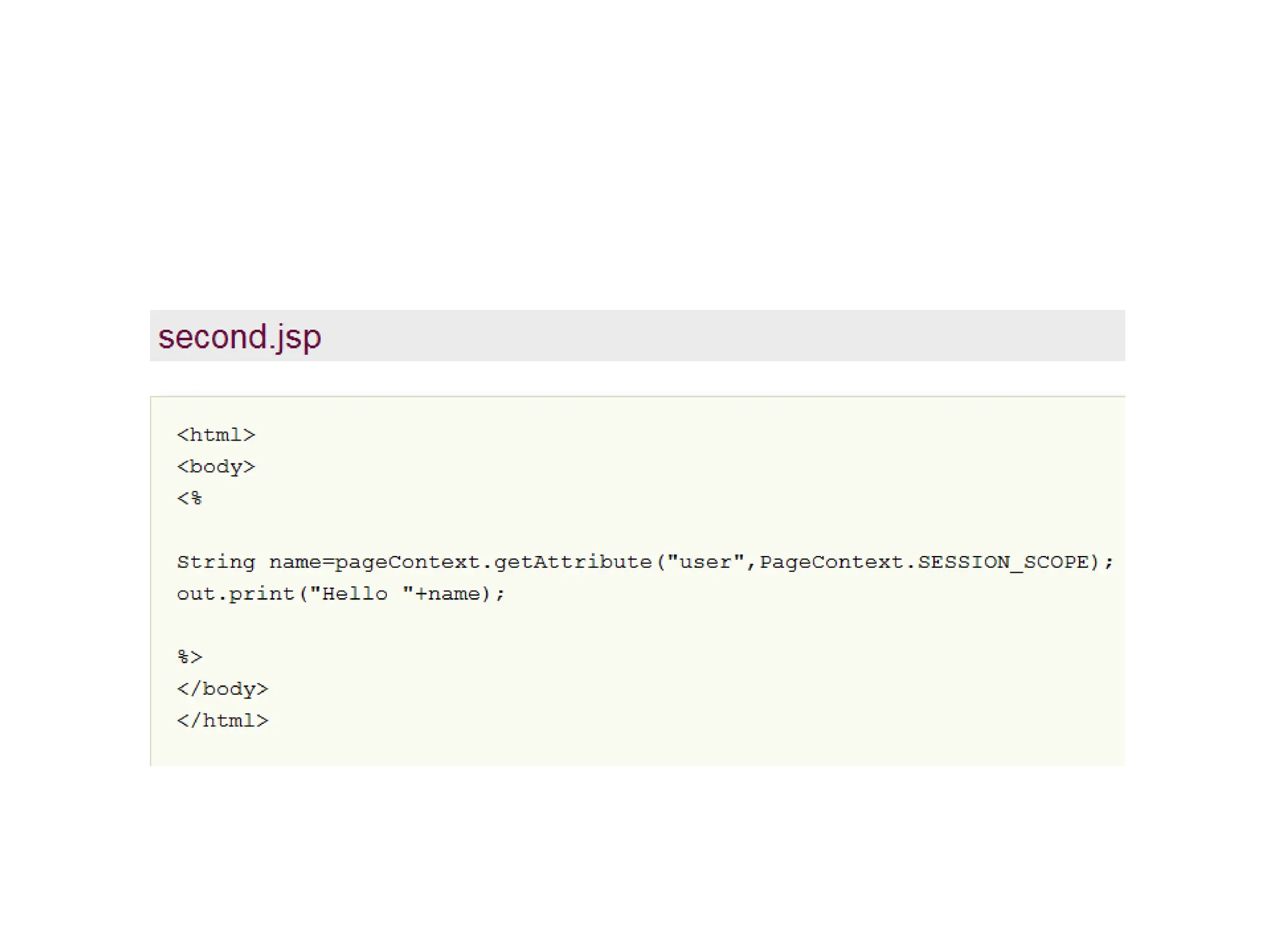Image resolution: width=1270 pixels, height=952 pixels.
Task: Click the opening <body> tag line
Action: coord(216,467)
